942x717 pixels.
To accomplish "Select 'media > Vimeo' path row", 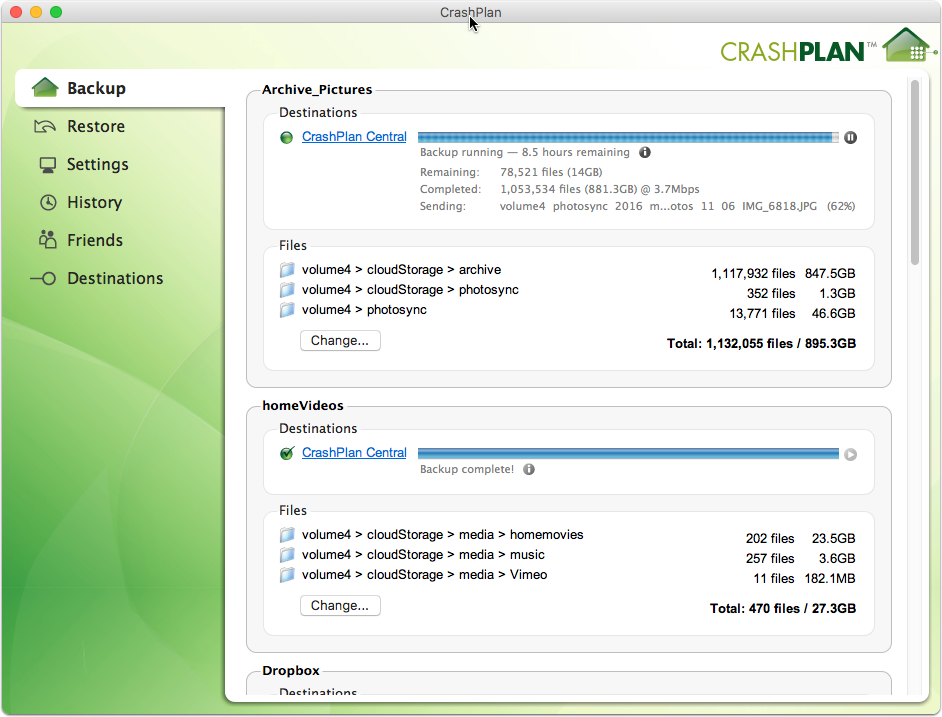I will click(x=424, y=575).
